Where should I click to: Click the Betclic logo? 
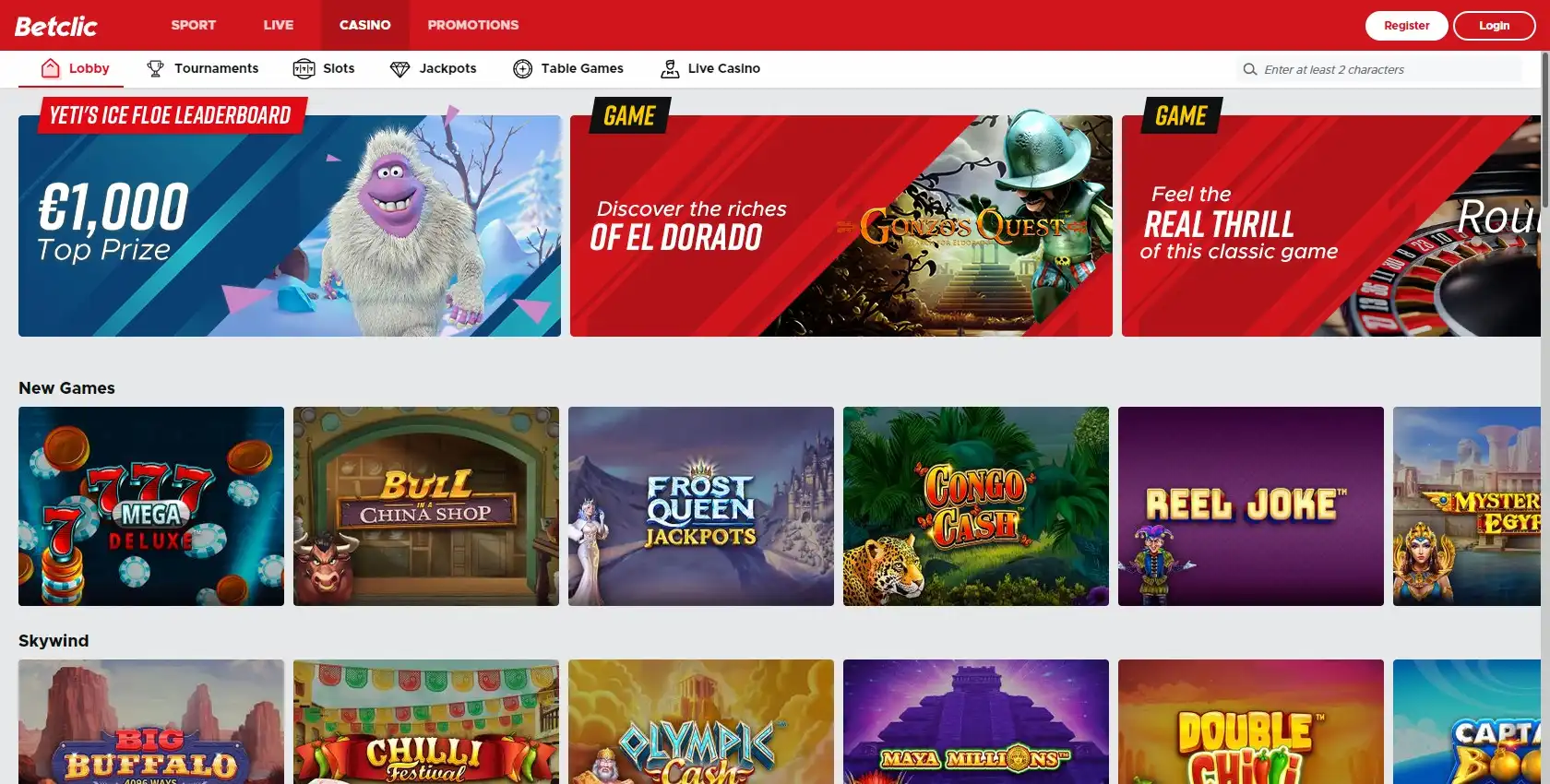coord(56,26)
